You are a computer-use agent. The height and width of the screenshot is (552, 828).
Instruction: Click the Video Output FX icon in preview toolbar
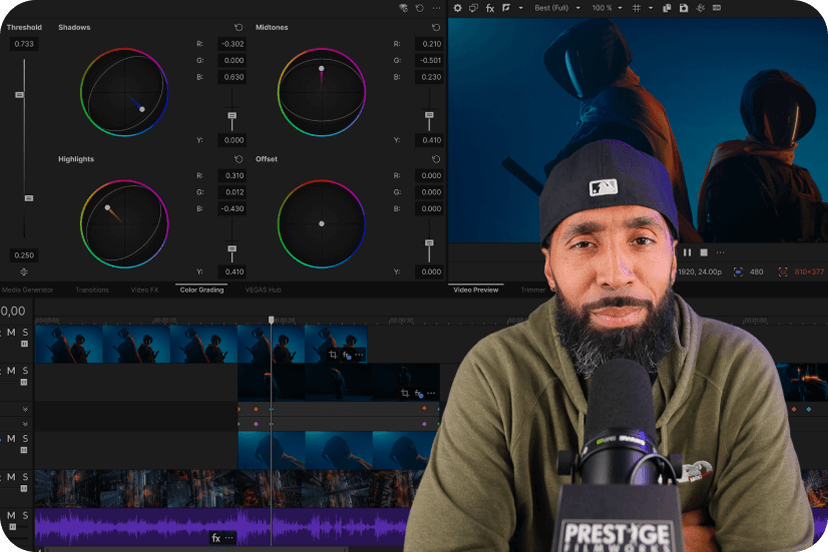click(x=490, y=8)
